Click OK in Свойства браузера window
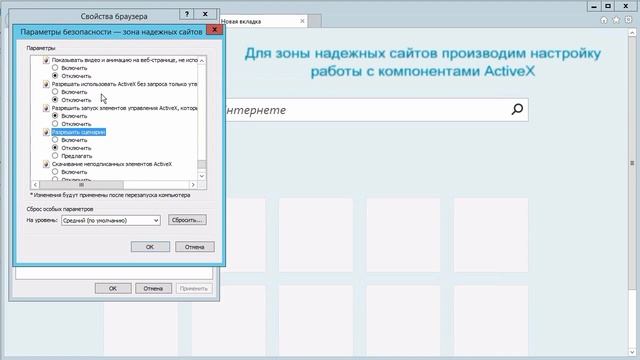The height and width of the screenshot is (360, 640). click(113, 289)
